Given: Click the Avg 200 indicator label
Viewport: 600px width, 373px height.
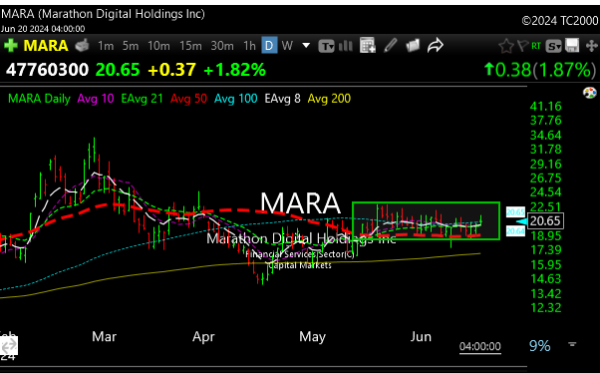Looking at the screenshot, I should [x=329, y=99].
